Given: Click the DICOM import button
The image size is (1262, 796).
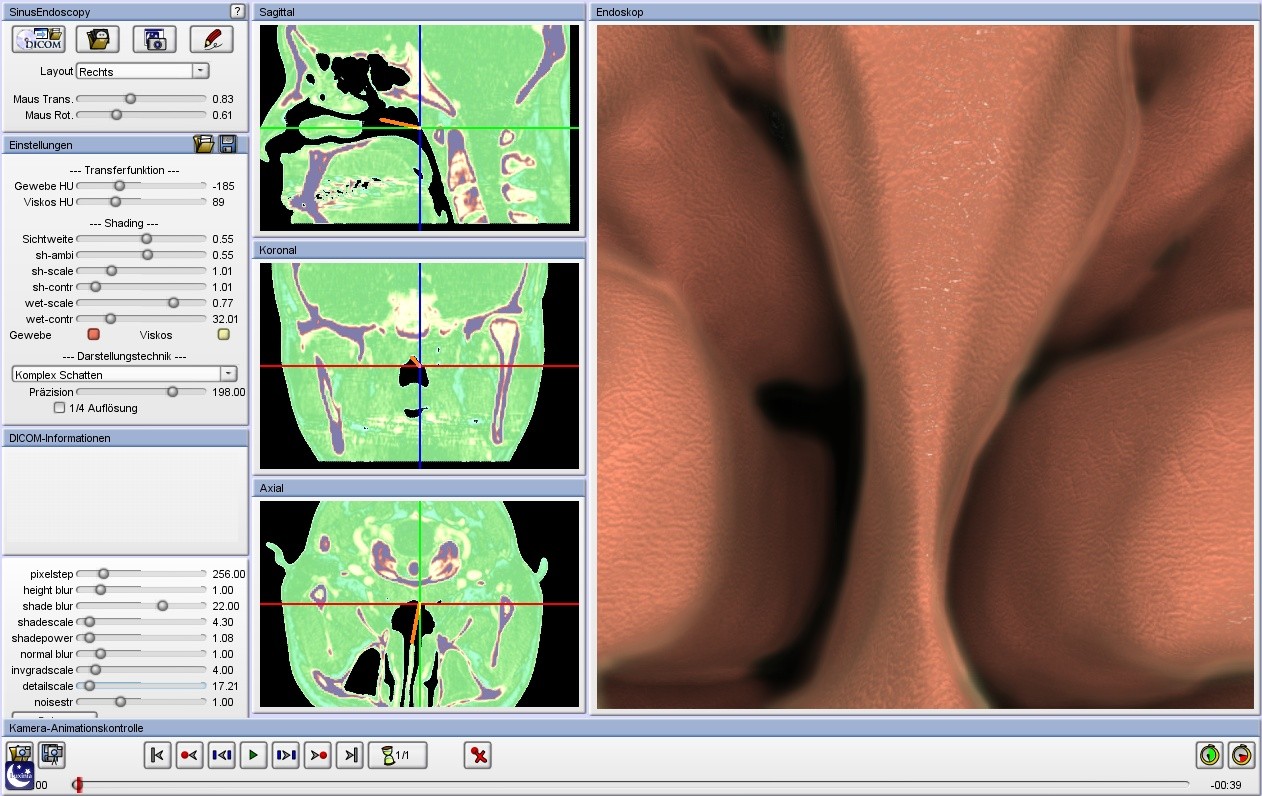Looking at the screenshot, I should (x=38, y=39).
